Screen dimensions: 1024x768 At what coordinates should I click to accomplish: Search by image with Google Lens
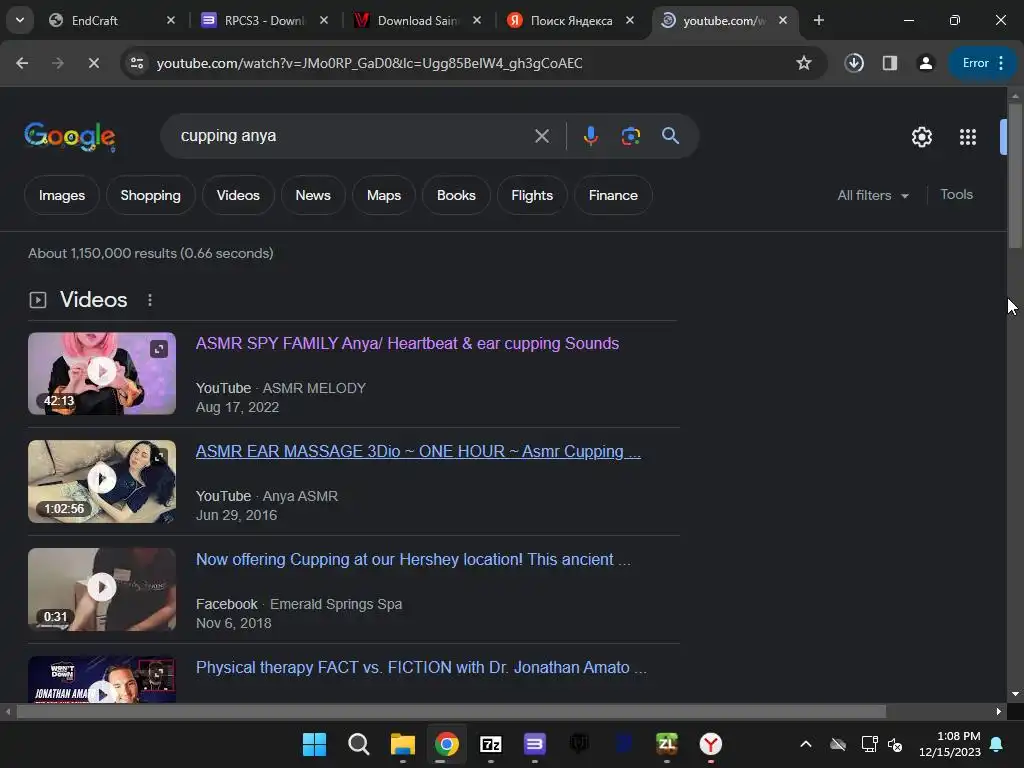click(630, 136)
